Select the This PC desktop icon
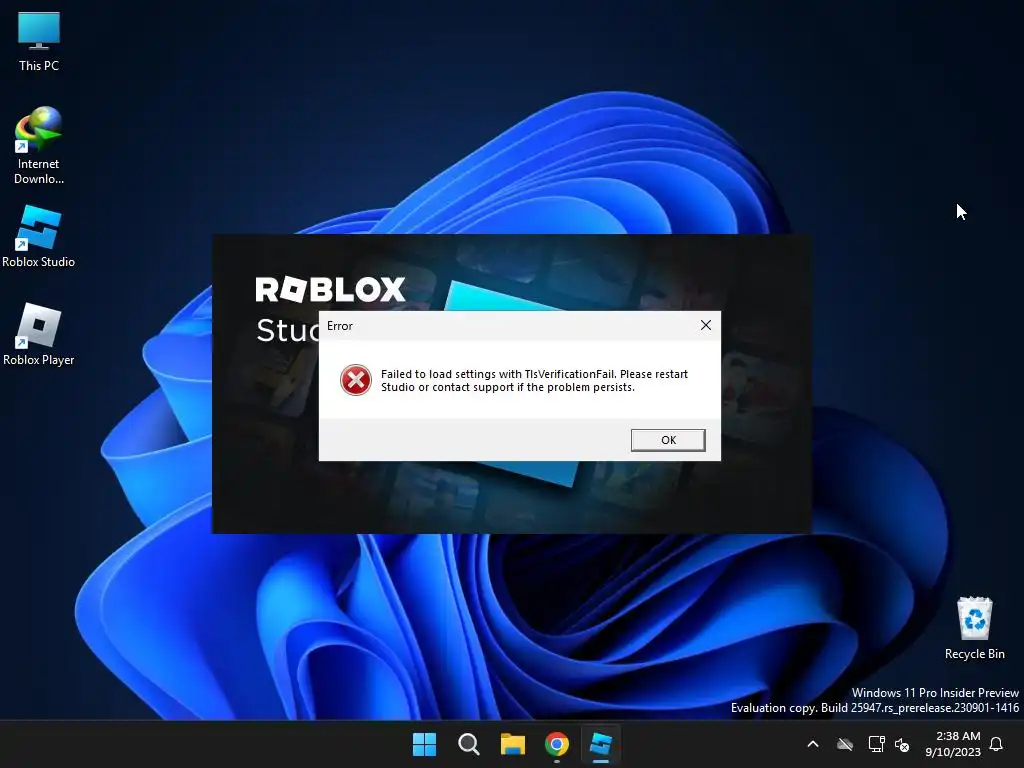This screenshot has height=768, width=1024. click(39, 40)
